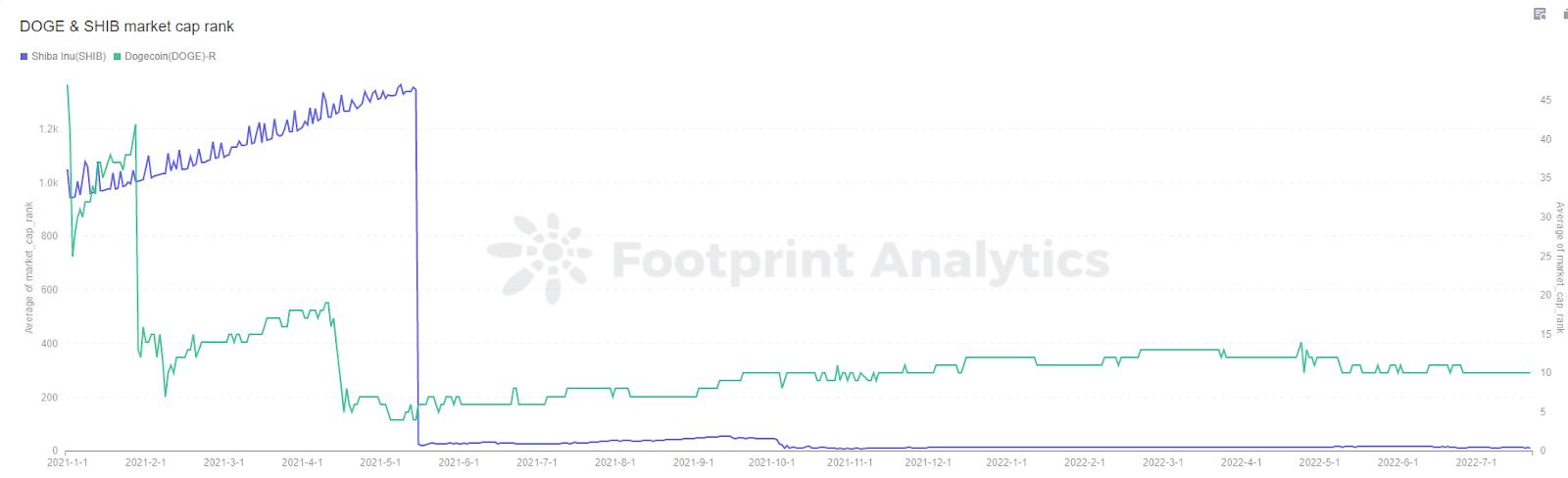This screenshot has width=1568, height=478.
Task: Pick the 2022-1-1 x-axis date label
Action: click(x=1006, y=462)
